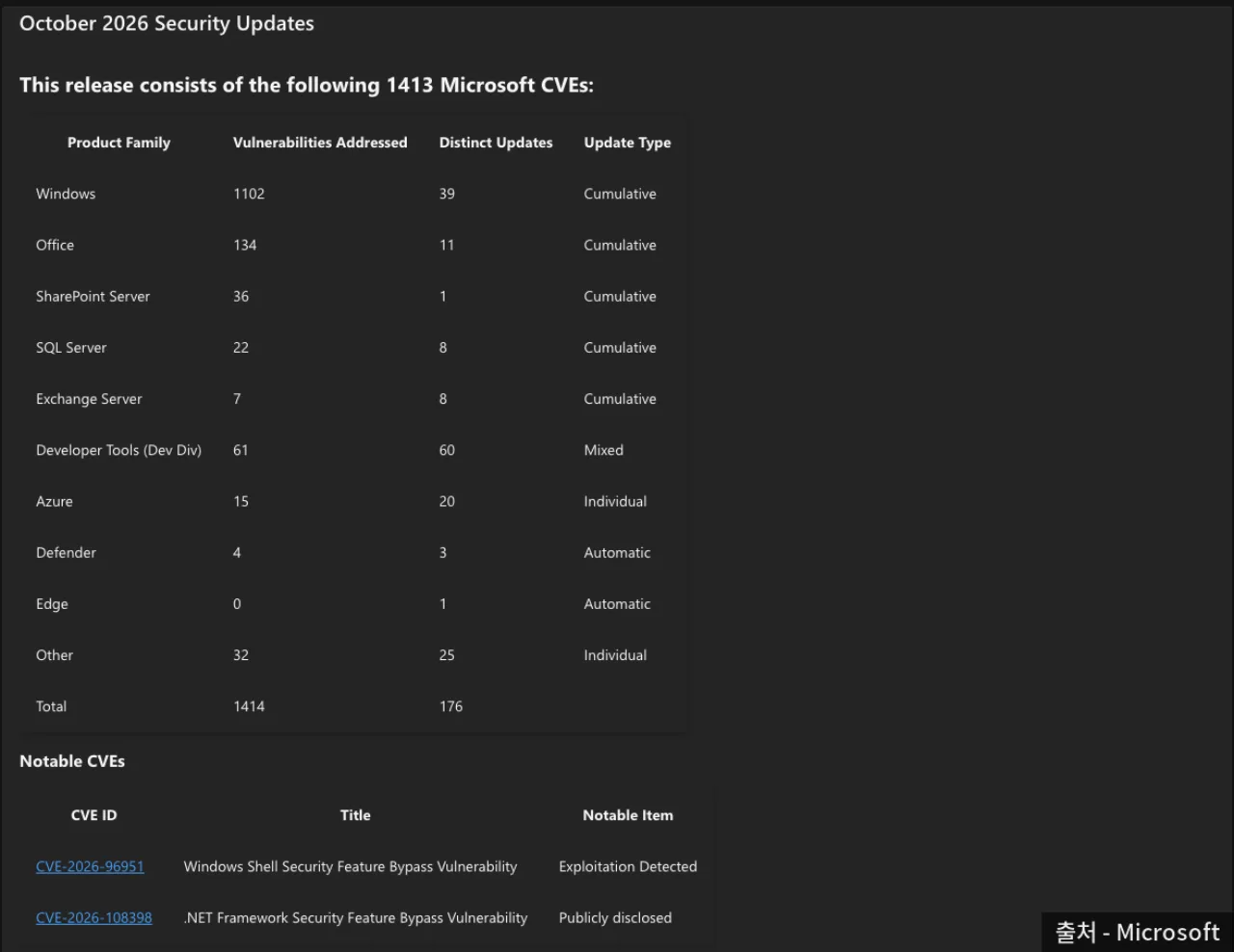Viewport: 1234px width, 952px height.
Task: Open the CVE-2026-108398 link
Action: tap(94, 917)
